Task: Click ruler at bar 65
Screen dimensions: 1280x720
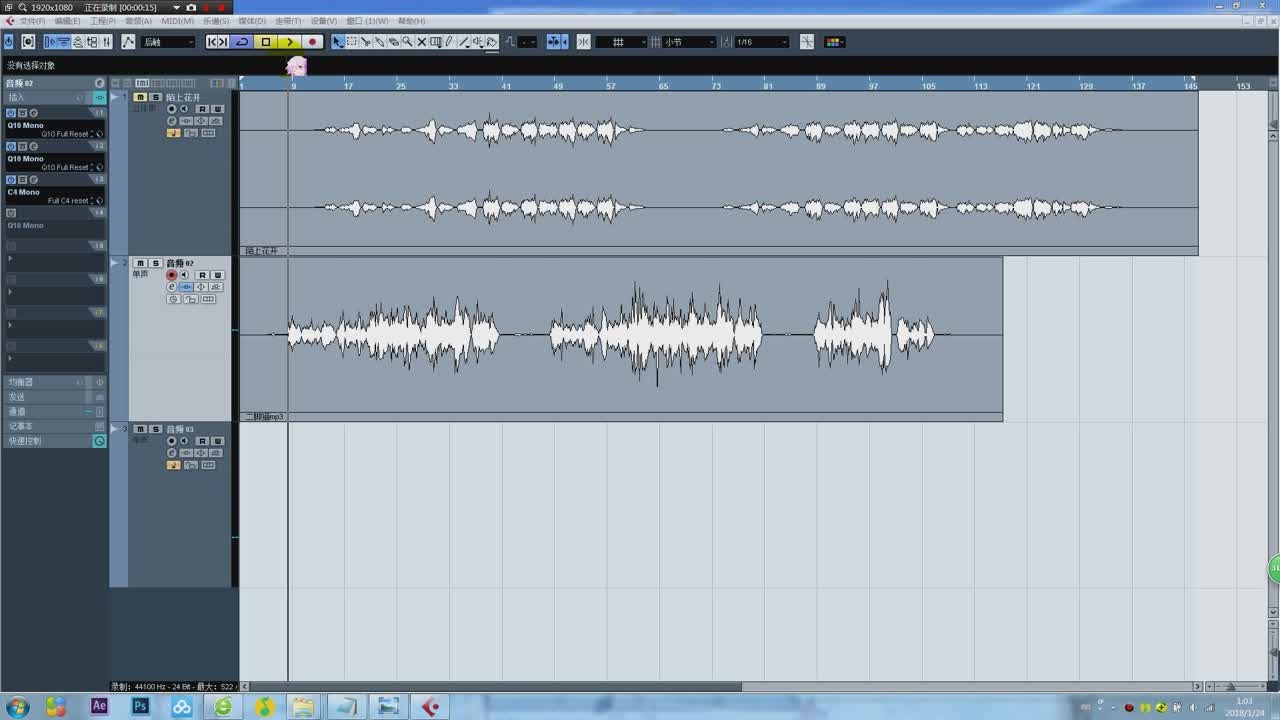Action: tap(663, 86)
